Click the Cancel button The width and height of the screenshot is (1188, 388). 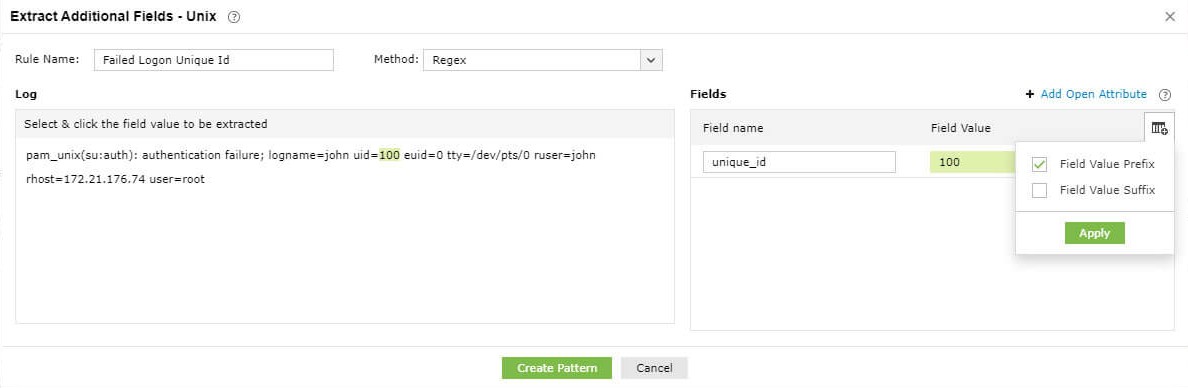pos(654,368)
